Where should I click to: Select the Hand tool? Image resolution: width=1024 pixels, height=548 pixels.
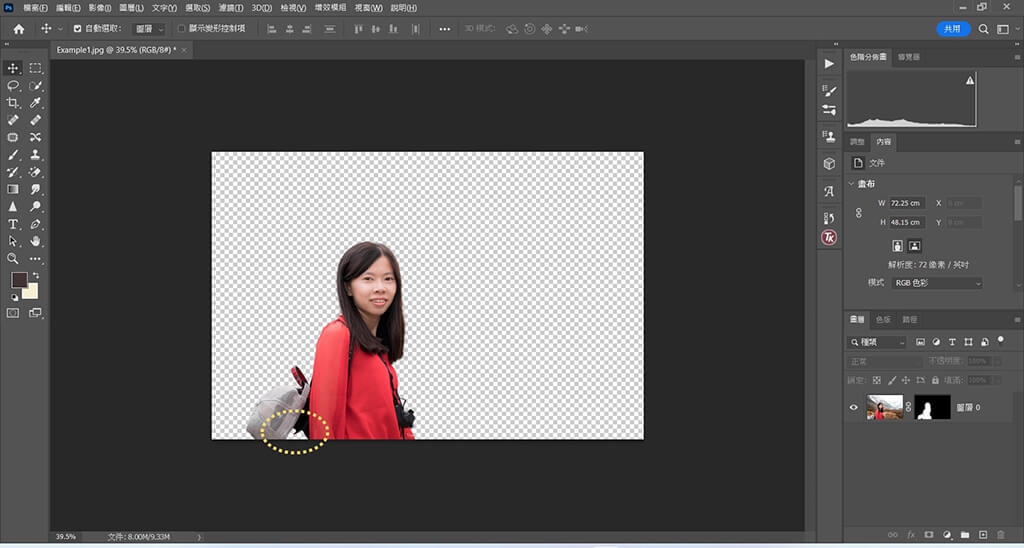(x=35, y=241)
